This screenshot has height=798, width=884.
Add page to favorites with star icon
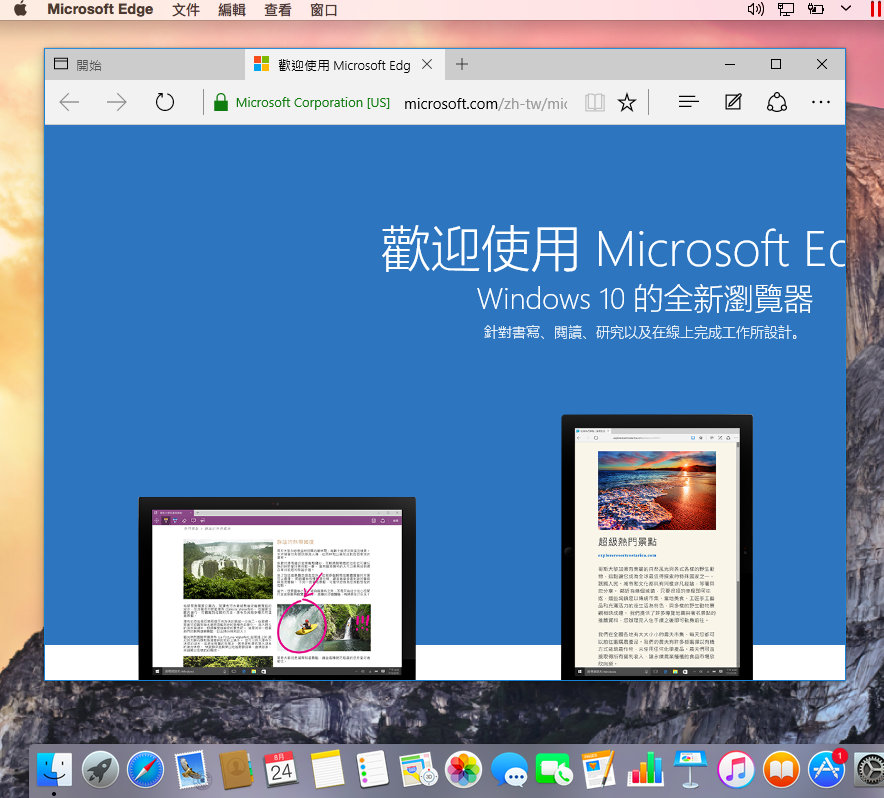(626, 103)
